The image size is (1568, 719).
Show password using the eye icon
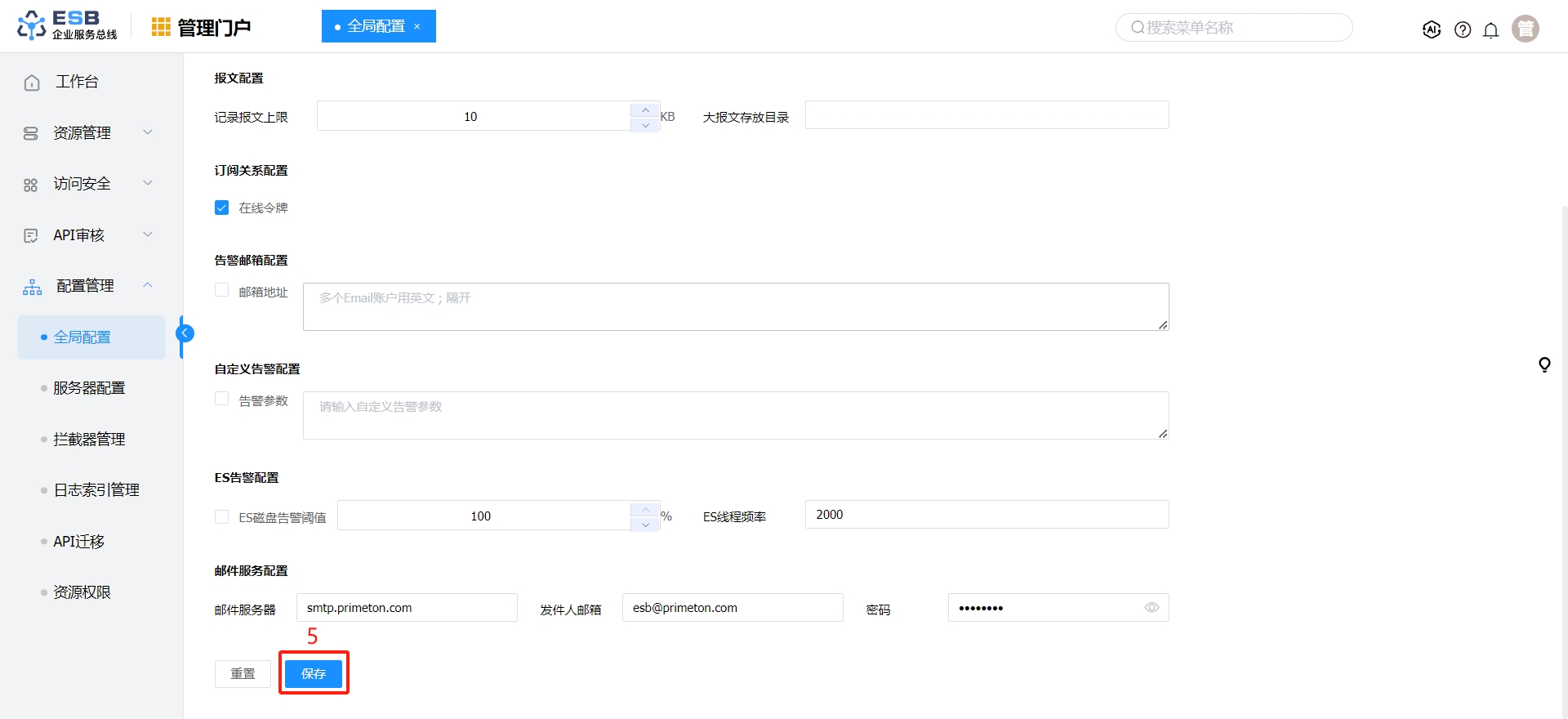[x=1151, y=608]
